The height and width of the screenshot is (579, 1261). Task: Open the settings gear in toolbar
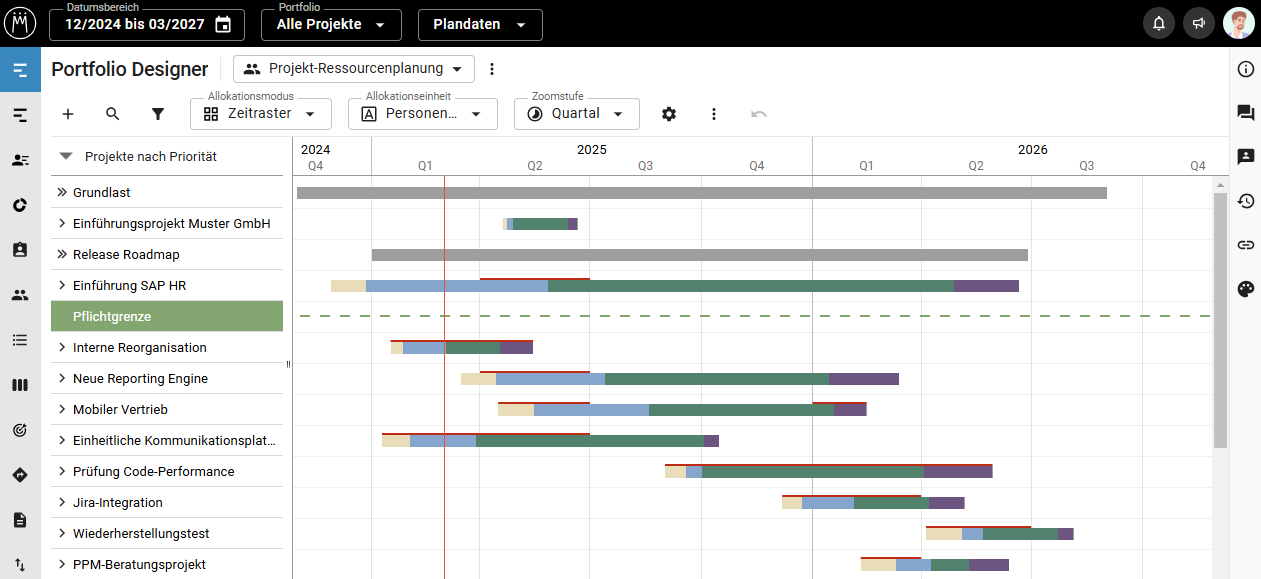[x=669, y=114]
